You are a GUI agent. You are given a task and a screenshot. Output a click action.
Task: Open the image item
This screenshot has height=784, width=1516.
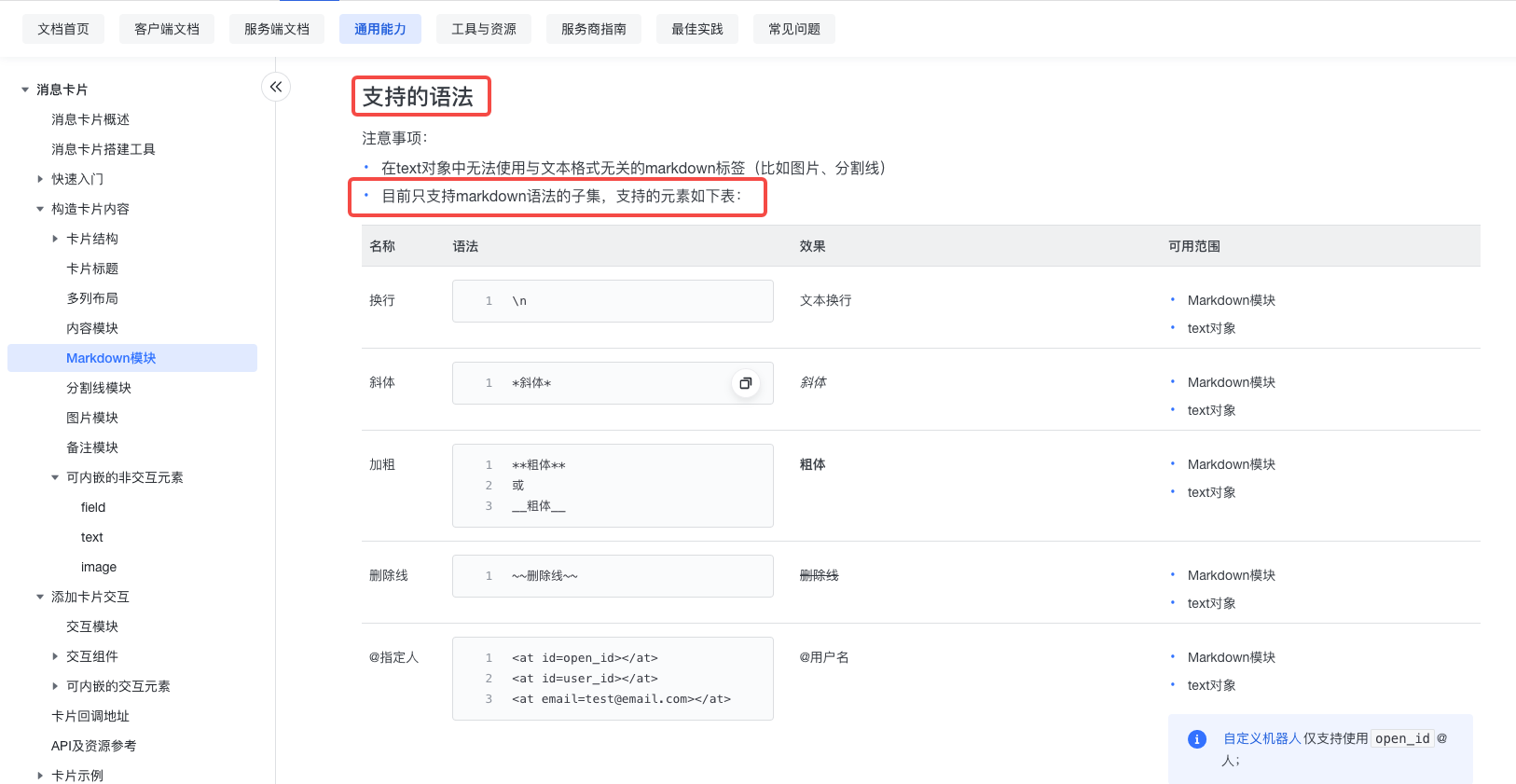[x=99, y=567]
